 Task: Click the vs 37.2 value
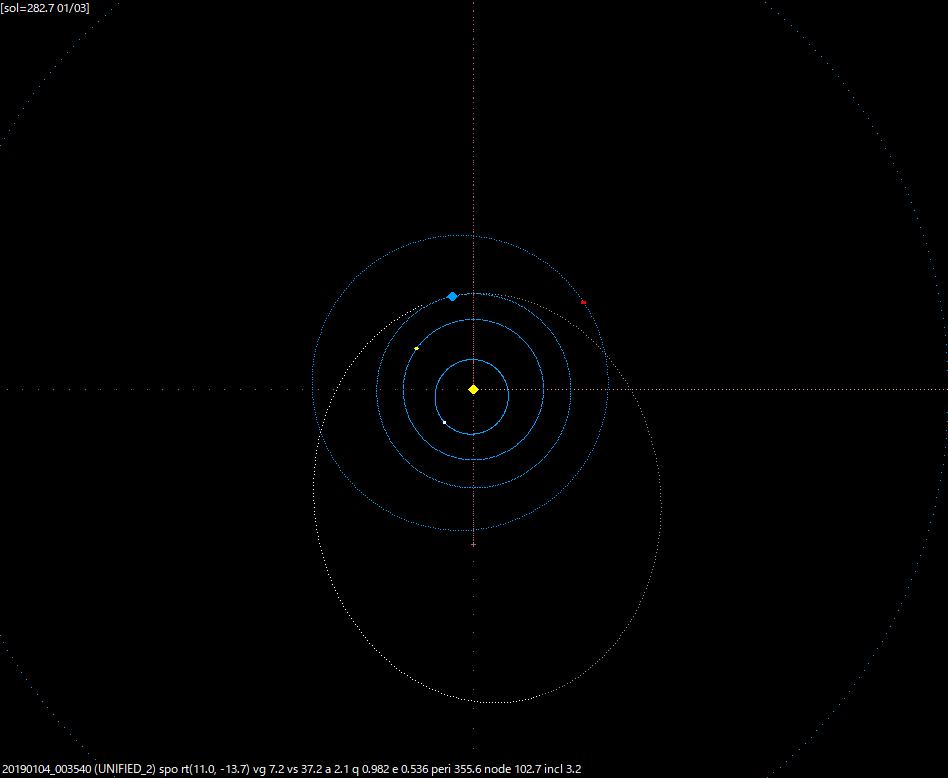coord(306,769)
